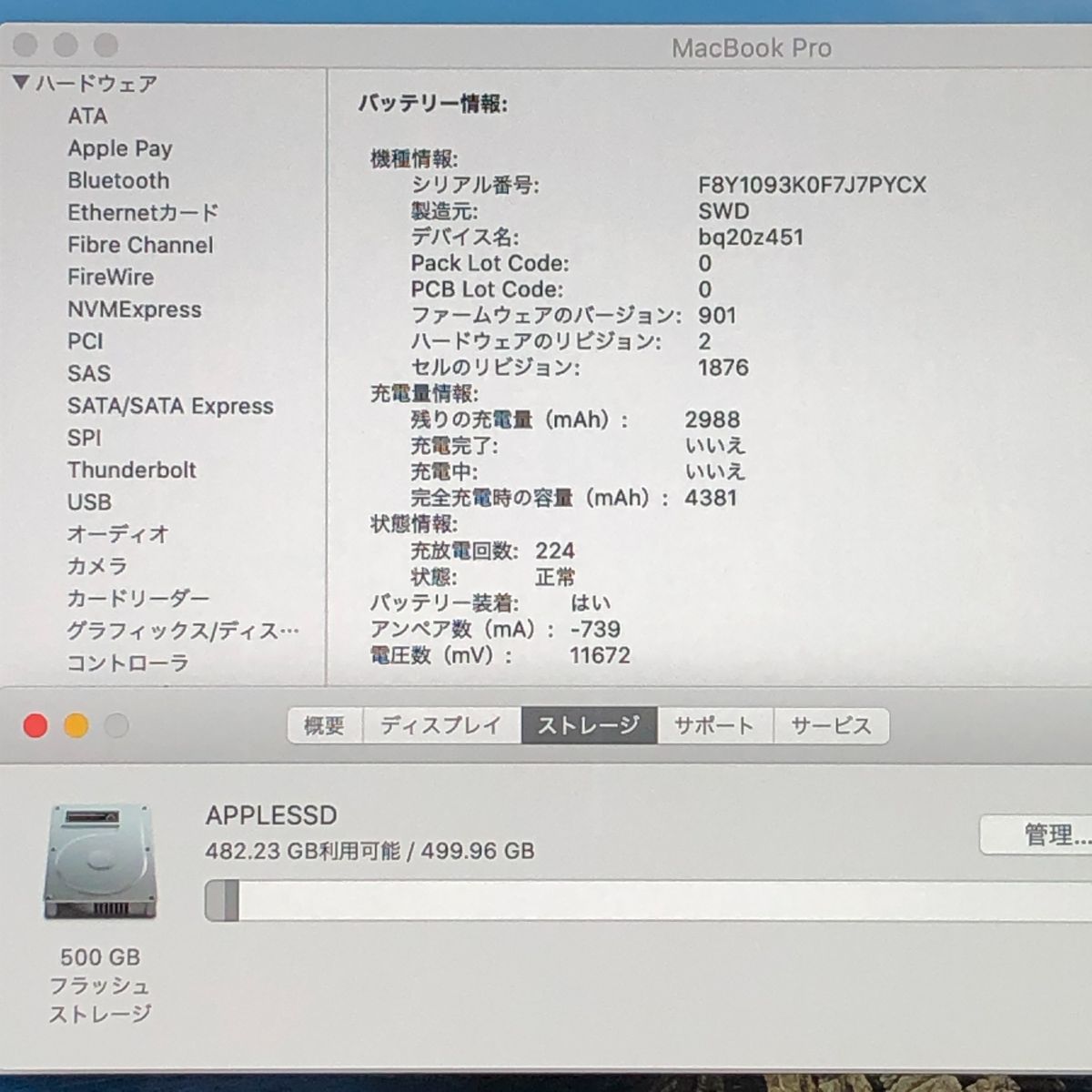Select PCI sidebar entry
The height and width of the screenshot is (1092, 1092).
click(85, 341)
